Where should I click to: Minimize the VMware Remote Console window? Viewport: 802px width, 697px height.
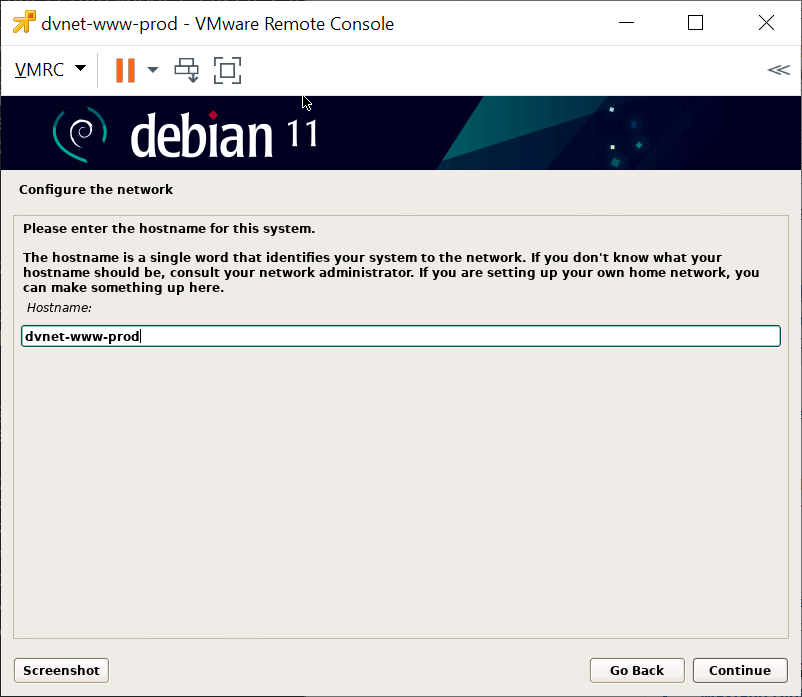[626, 23]
